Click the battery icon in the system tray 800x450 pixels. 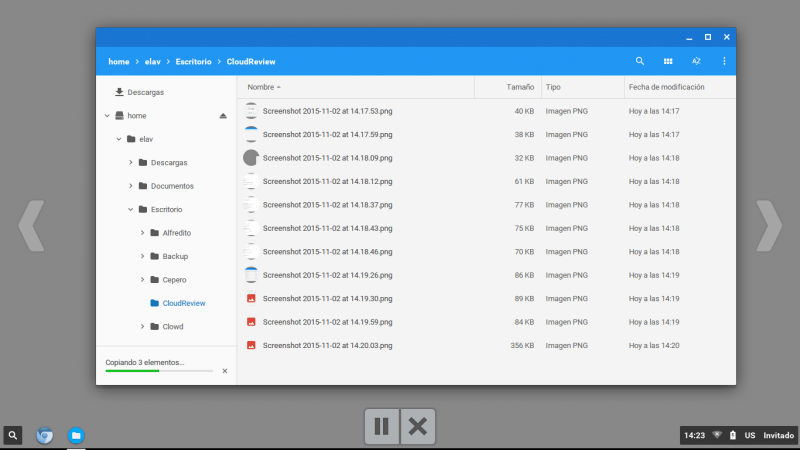coord(733,435)
